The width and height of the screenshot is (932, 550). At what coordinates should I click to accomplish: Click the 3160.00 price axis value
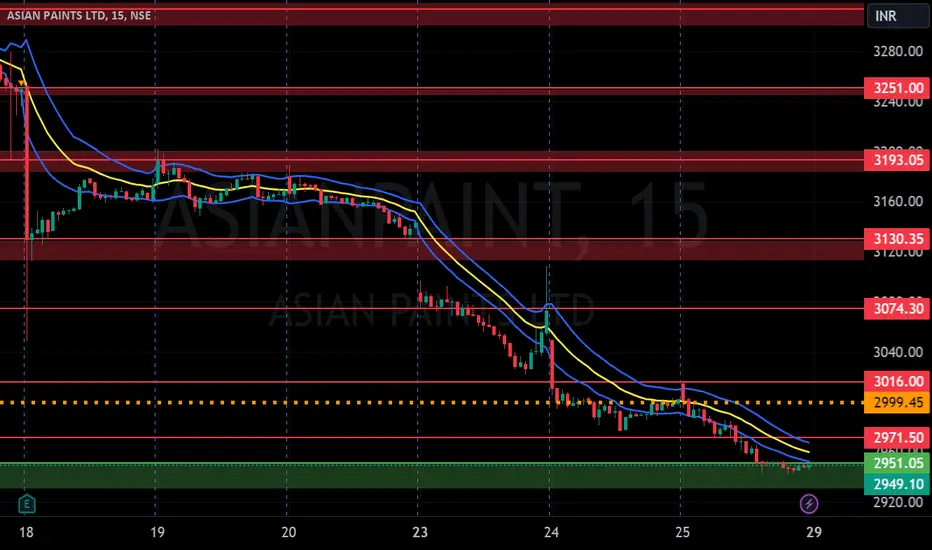point(898,202)
